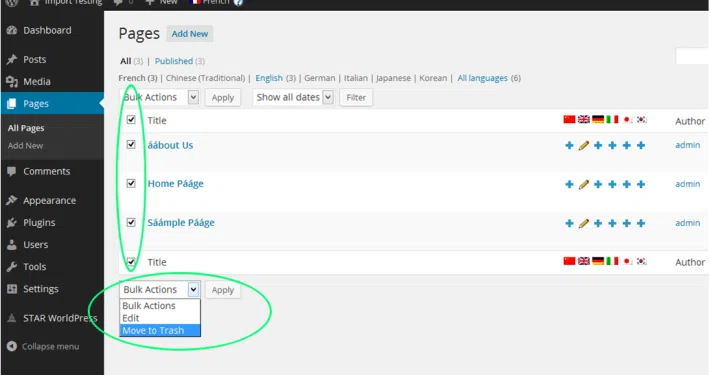Click the Appearance brush icon

click(12, 200)
